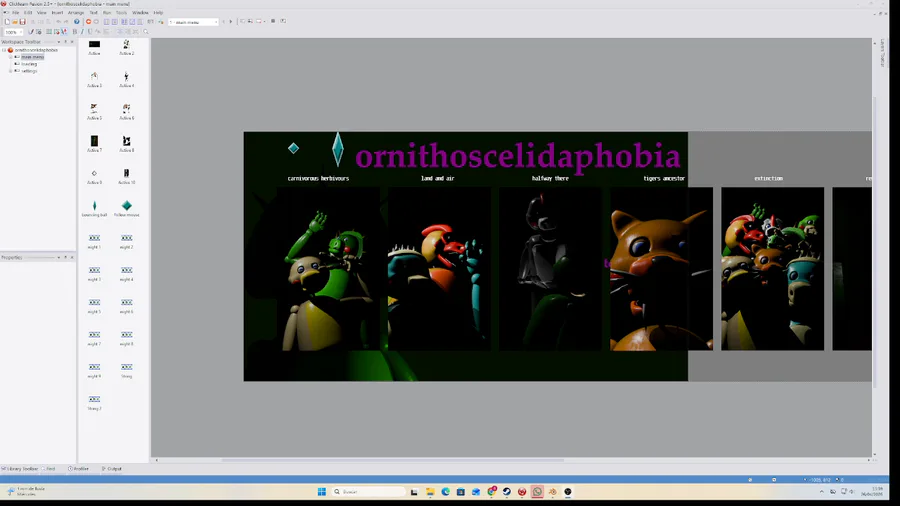Click the ornithoscelidaphobia title text in frame
Viewport: 900px width, 506px height.
click(518, 156)
